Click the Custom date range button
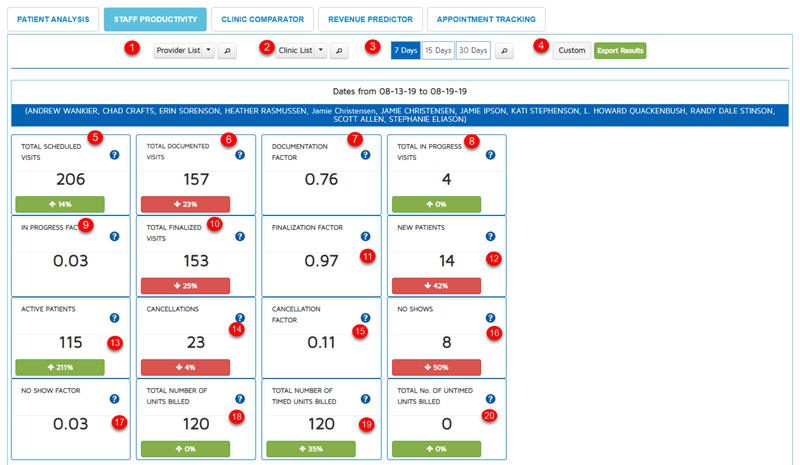The width and height of the screenshot is (800, 465). 572,50
